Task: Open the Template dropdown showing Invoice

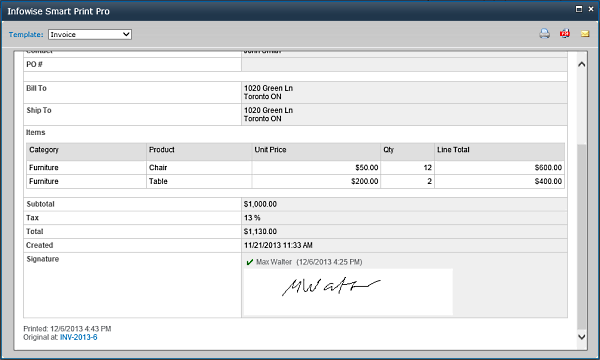Action: 90,34
